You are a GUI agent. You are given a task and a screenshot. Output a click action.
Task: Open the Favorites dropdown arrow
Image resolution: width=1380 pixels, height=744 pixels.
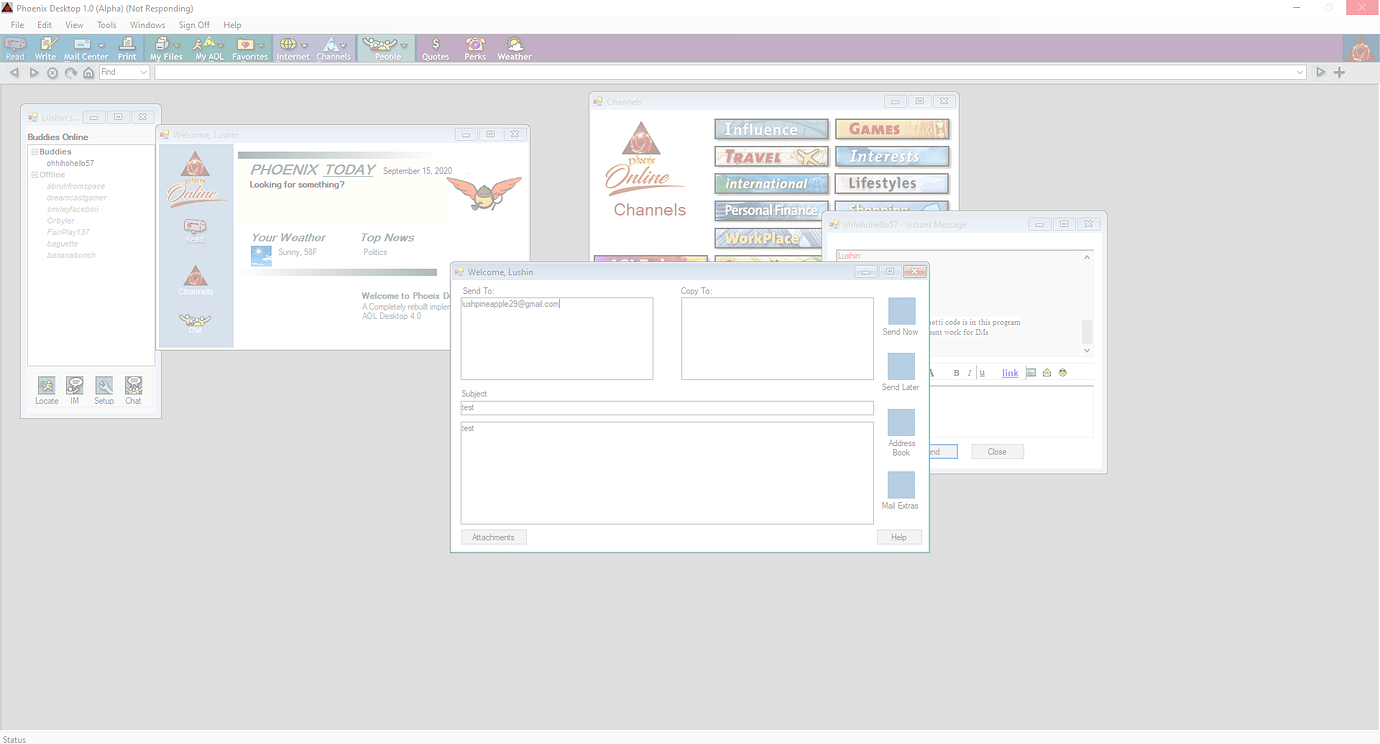(261, 44)
